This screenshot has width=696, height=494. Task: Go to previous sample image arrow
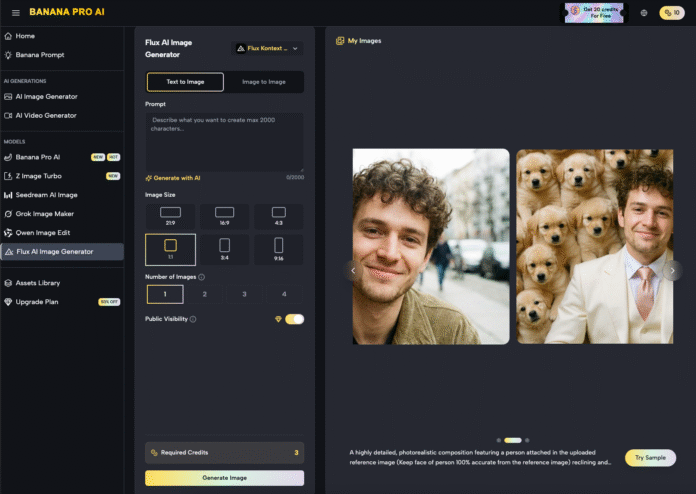[352, 269]
